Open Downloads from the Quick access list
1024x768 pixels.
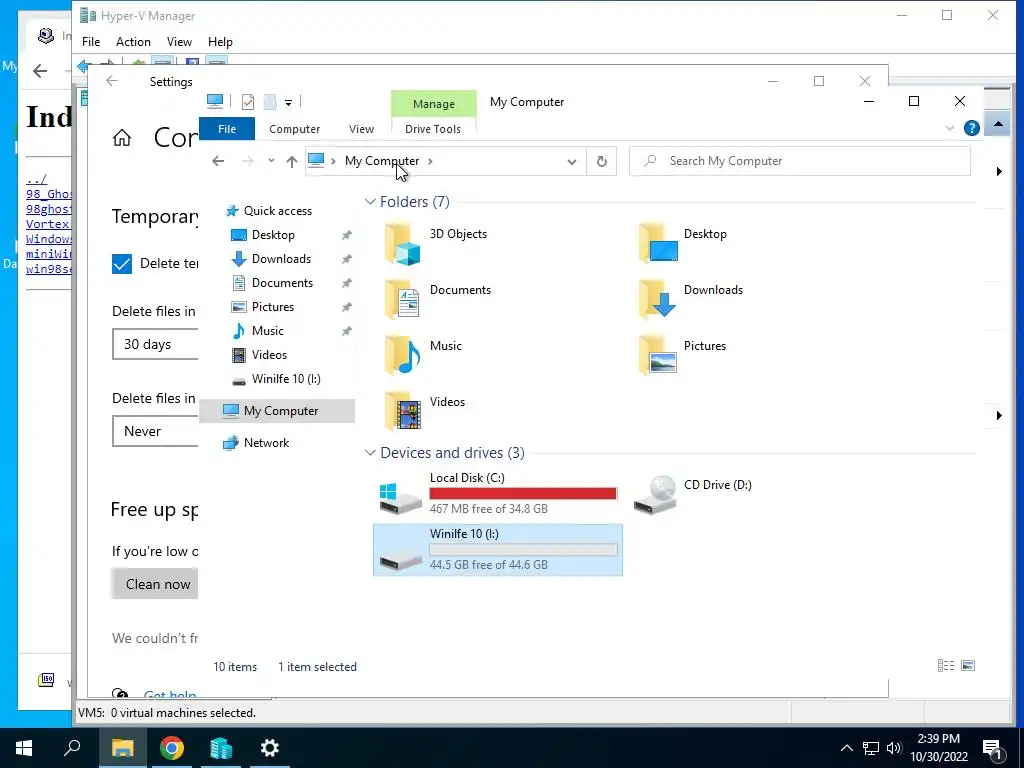click(x=281, y=259)
